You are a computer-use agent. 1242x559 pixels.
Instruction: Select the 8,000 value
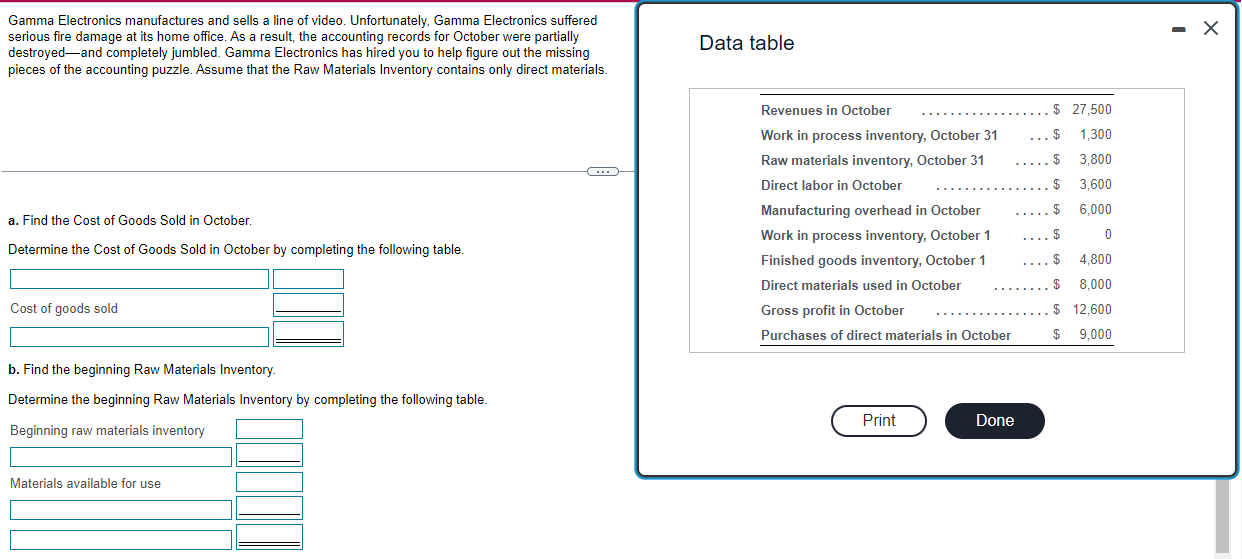point(1095,285)
